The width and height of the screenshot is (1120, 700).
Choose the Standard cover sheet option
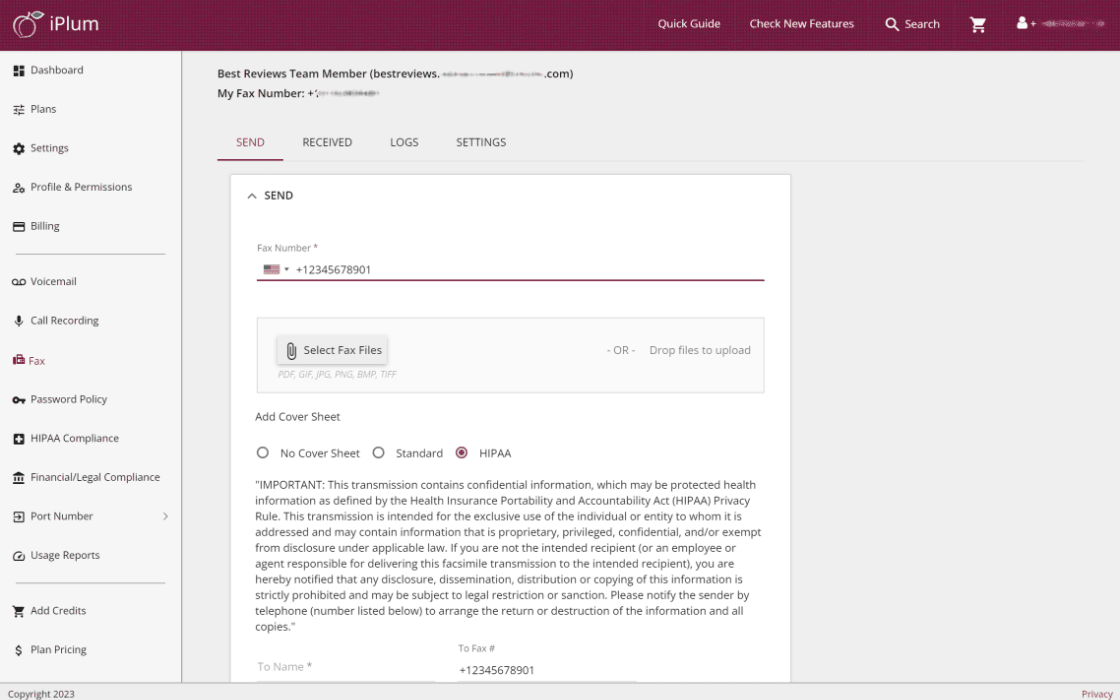pos(379,453)
